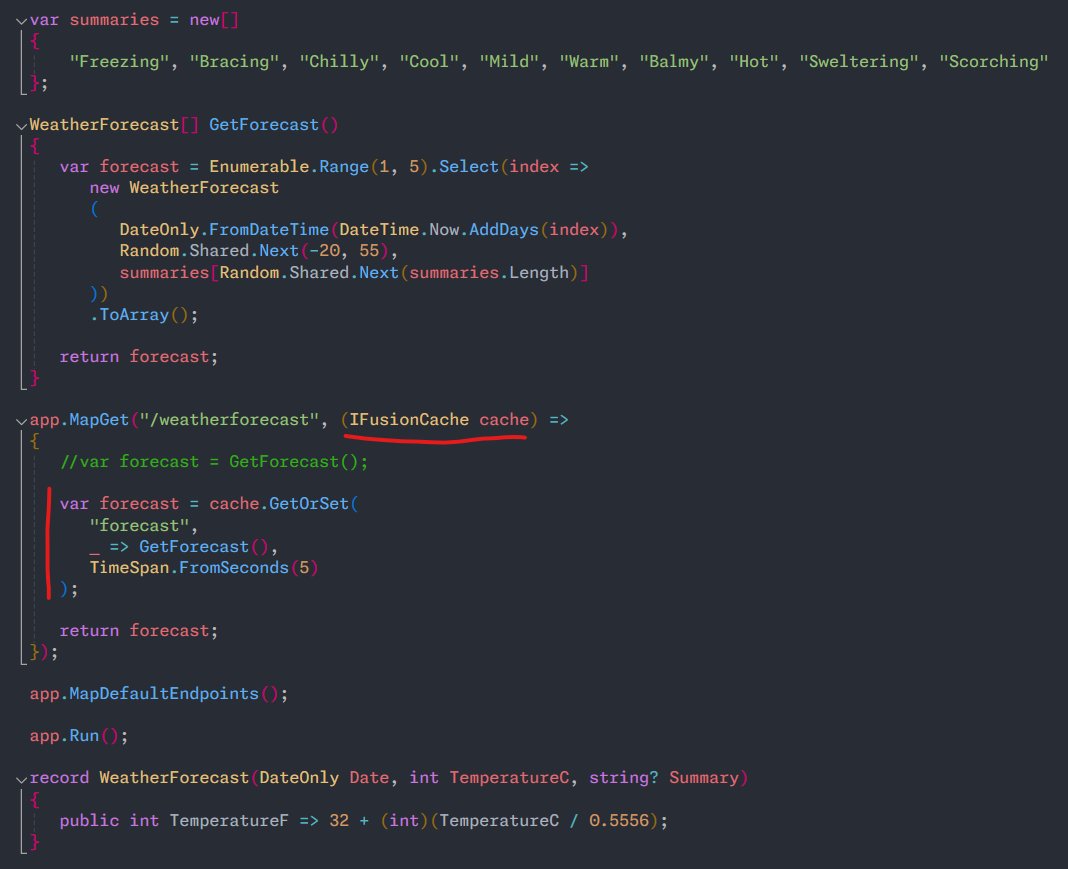The height and width of the screenshot is (869, 1068).
Task: Click GetOrSet in cache.GetOrSet call
Action: click(x=309, y=504)
